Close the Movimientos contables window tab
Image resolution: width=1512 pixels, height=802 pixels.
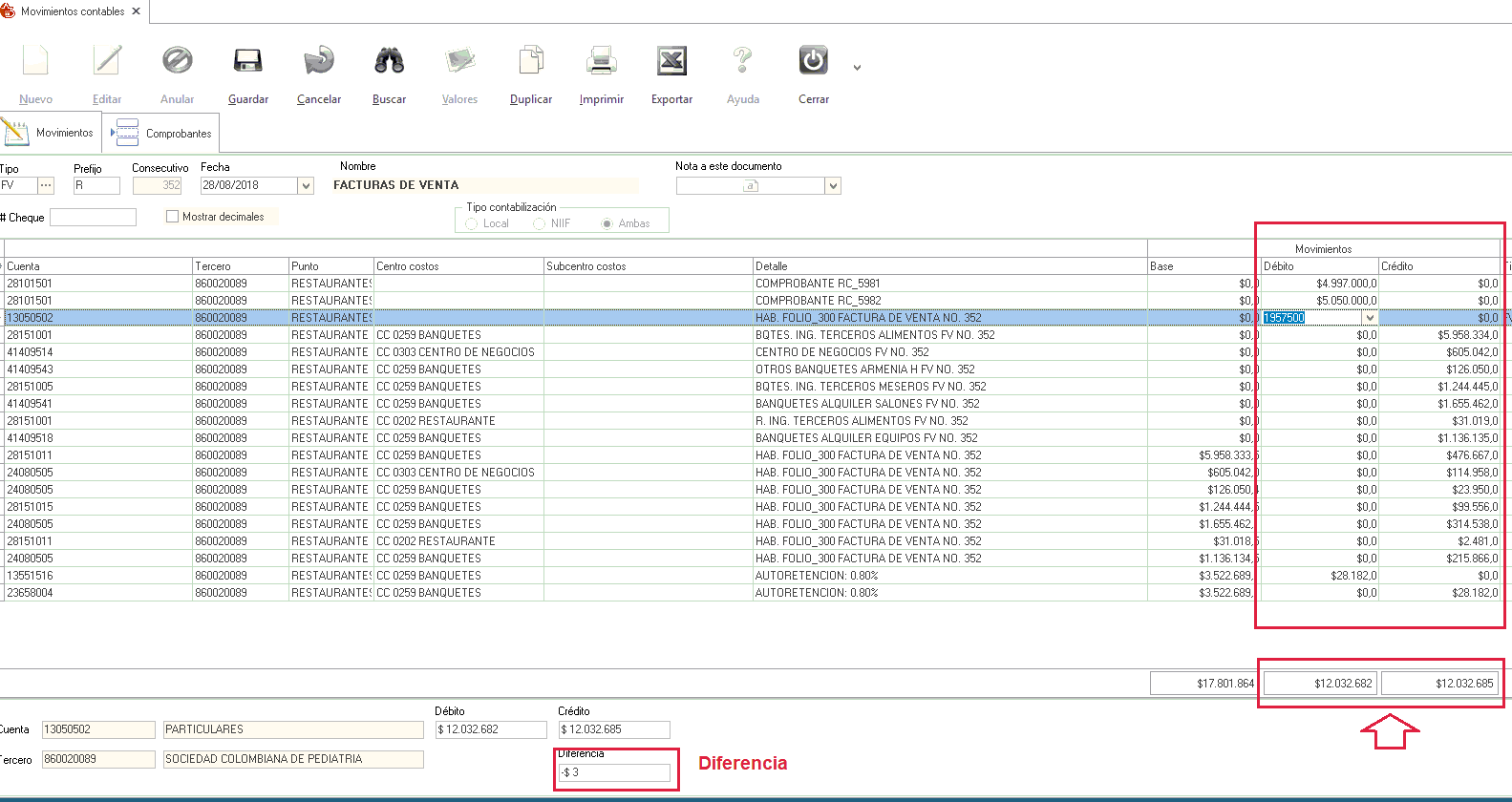point(136,11)
